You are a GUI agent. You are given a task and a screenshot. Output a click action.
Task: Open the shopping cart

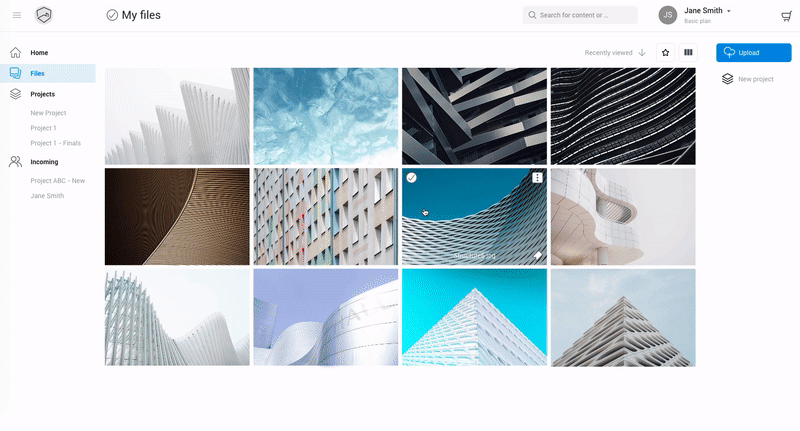pyautogui.click(x=786, y=16)
